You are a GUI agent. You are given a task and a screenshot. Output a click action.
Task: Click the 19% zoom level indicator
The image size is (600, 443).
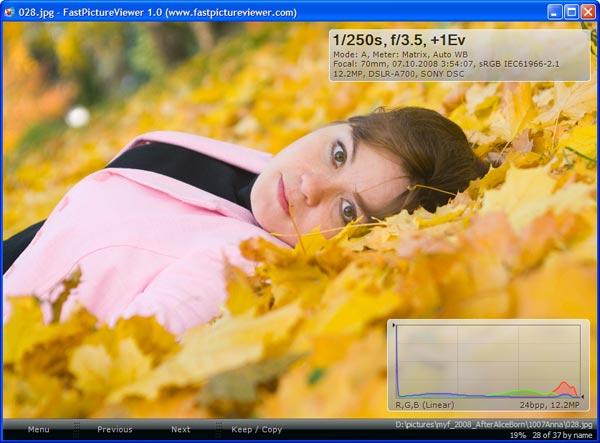(518, 435)
